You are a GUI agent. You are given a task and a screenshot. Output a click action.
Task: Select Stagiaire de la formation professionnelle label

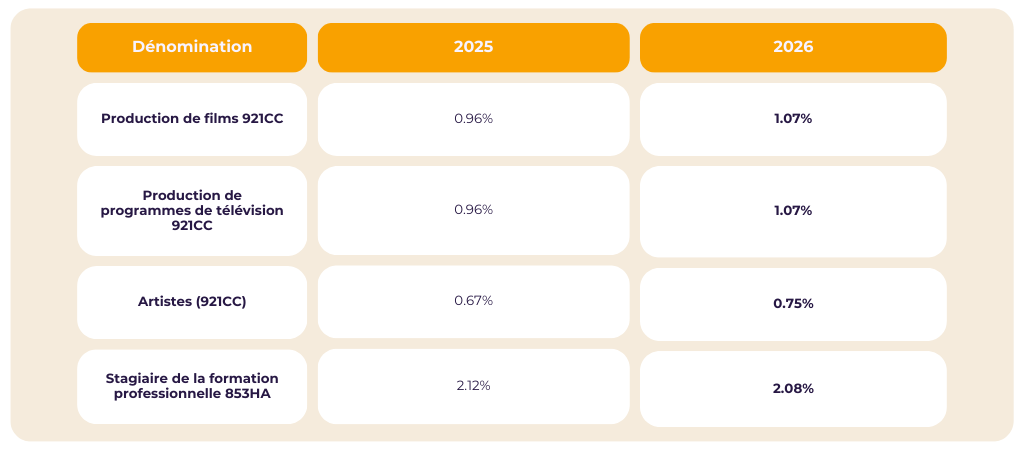point(192,386)
